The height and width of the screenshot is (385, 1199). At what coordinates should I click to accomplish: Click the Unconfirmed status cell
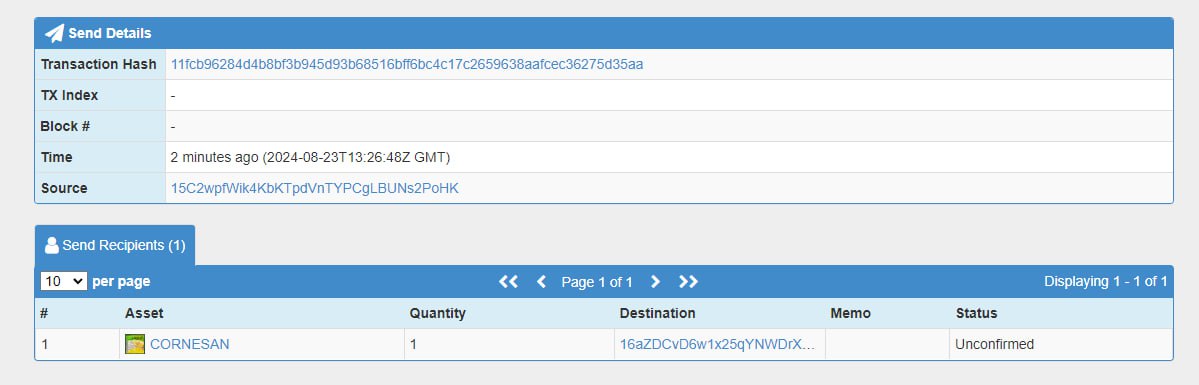(1061, 344)
